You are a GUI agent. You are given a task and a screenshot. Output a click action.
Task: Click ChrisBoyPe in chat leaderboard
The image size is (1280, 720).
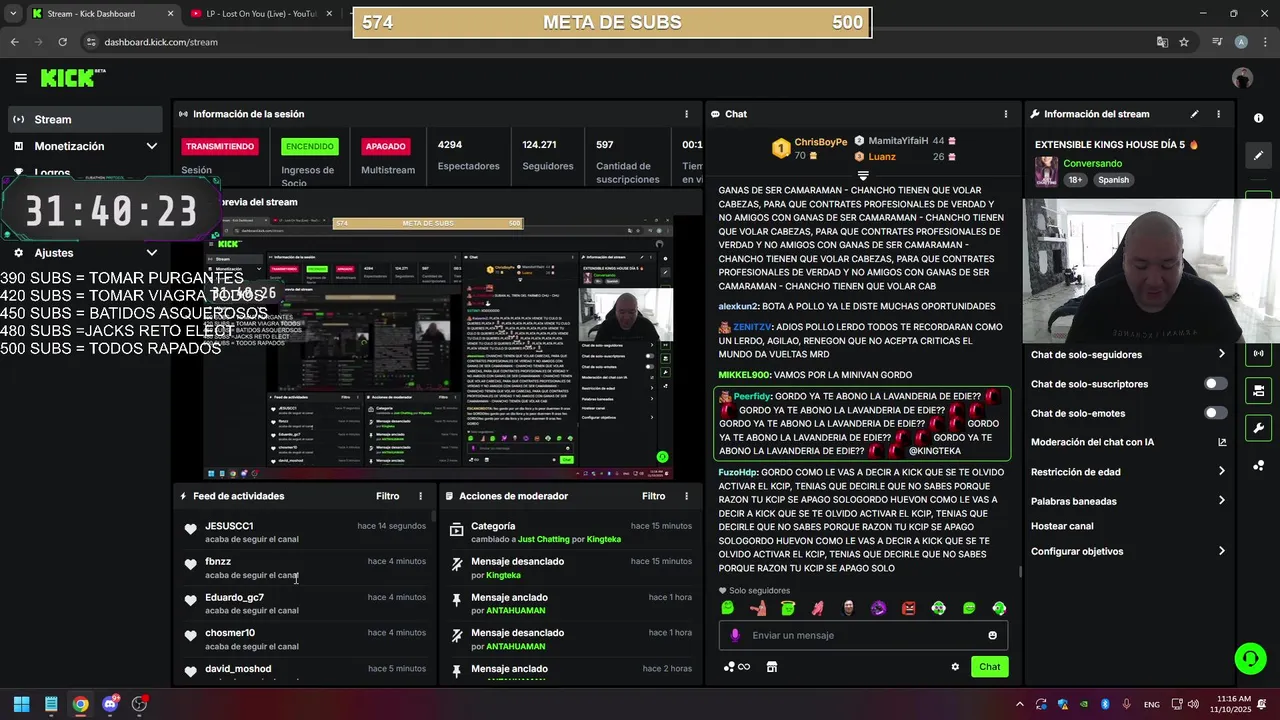(x=820, y=142)
